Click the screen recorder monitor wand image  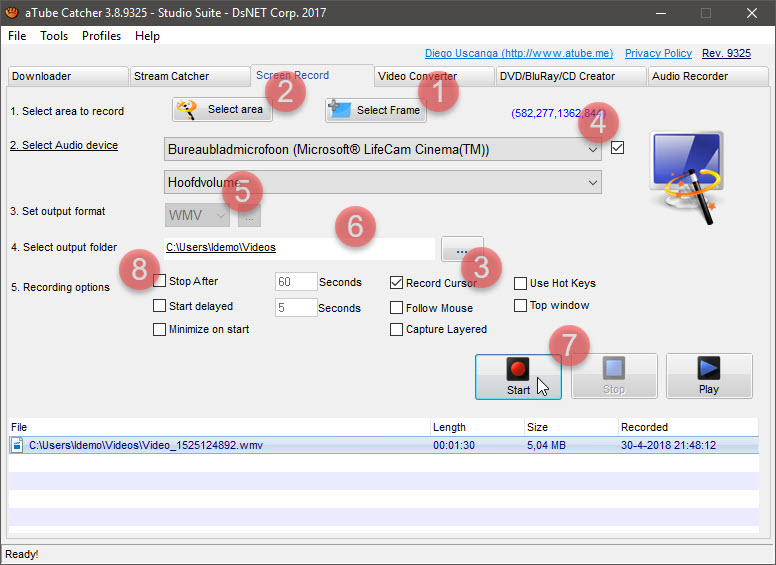pyautogui.click(x=687, y=177)
